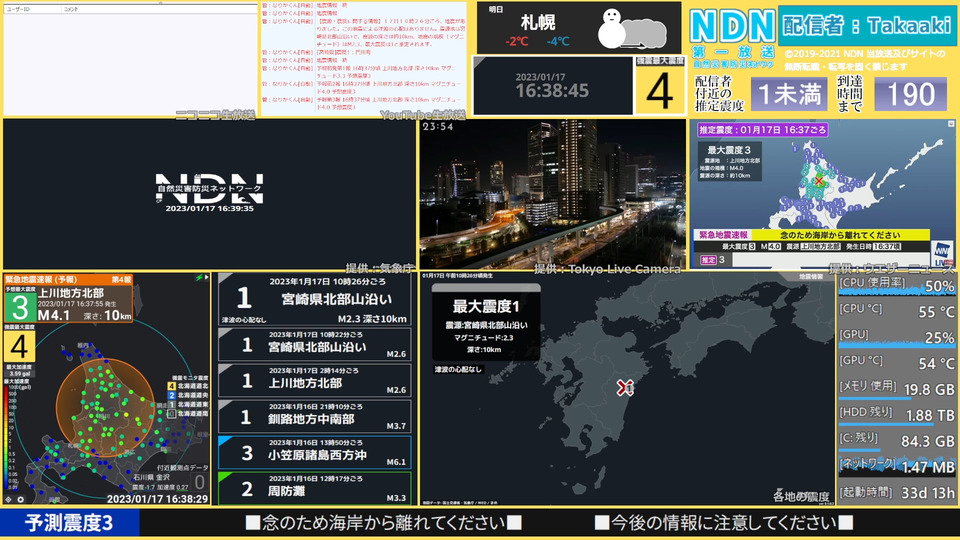This screenshot has width=960, height=540.
Task: Click the 最大震度1 info box on Kyushu map
Action: [x=486, y=322]
